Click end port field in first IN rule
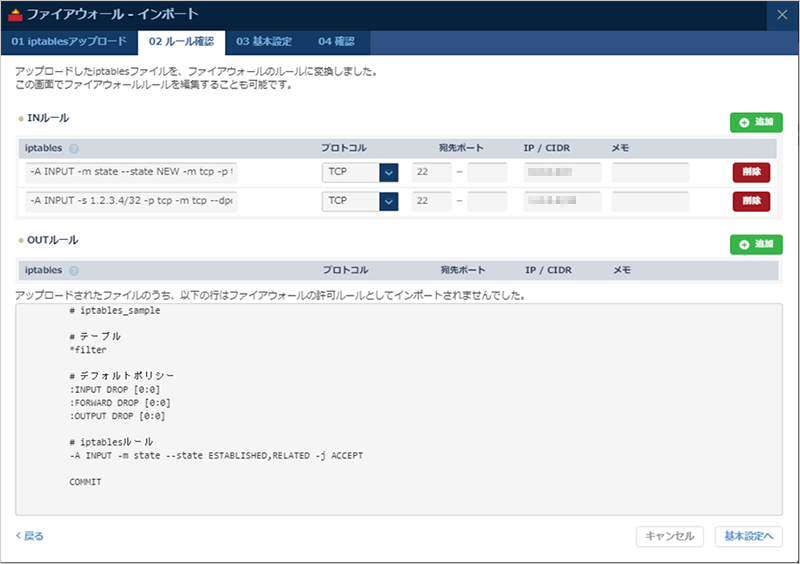This screenshot has width=800, height=564. (487, 172)
